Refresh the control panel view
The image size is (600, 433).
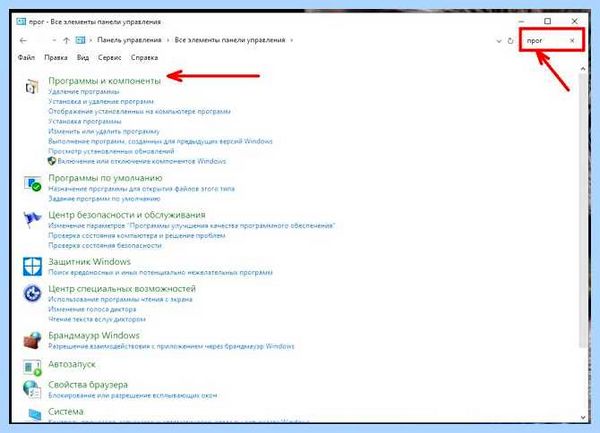[510, 41]
